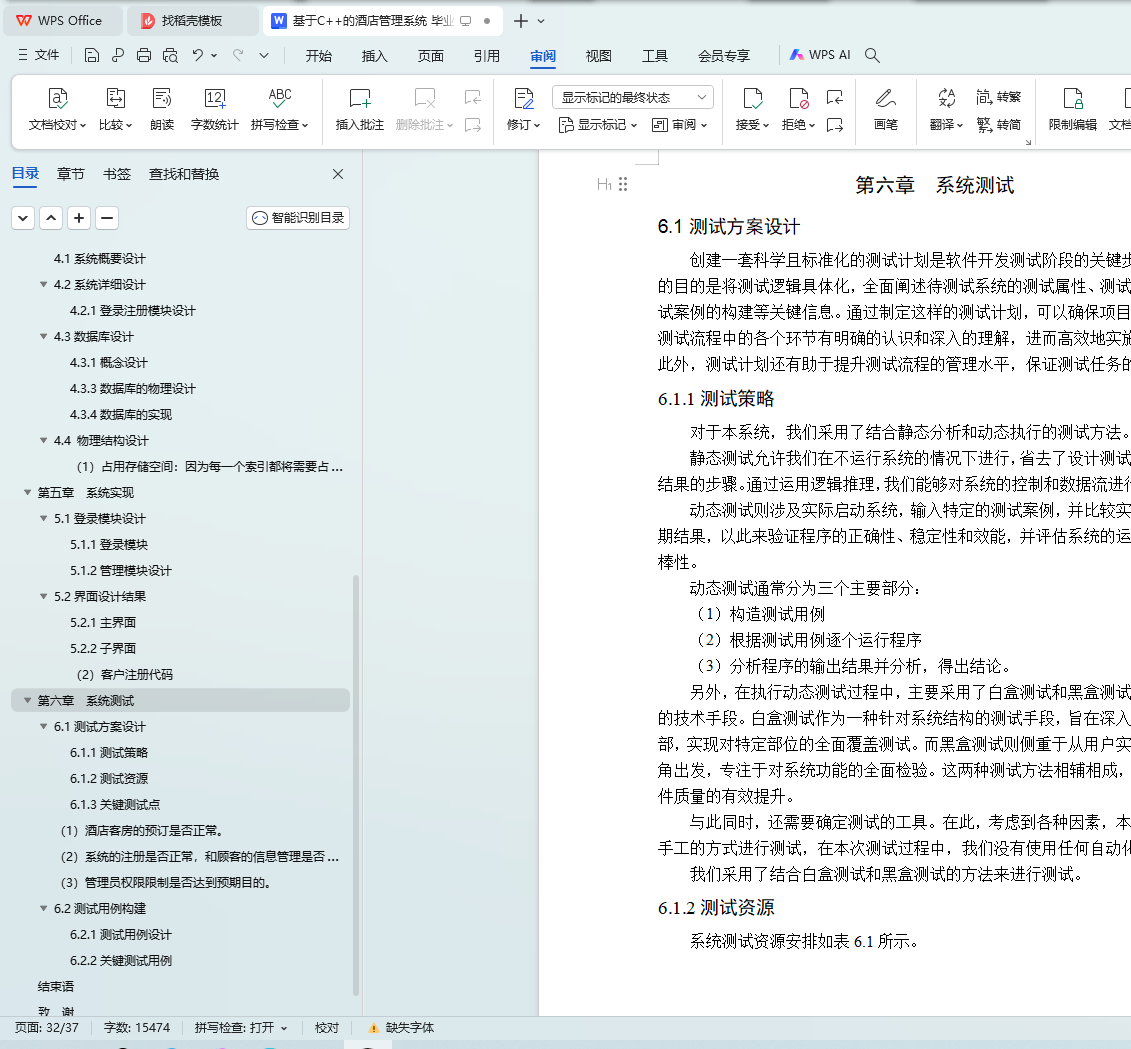Run 拼写检查 spell check

point(279,109)
